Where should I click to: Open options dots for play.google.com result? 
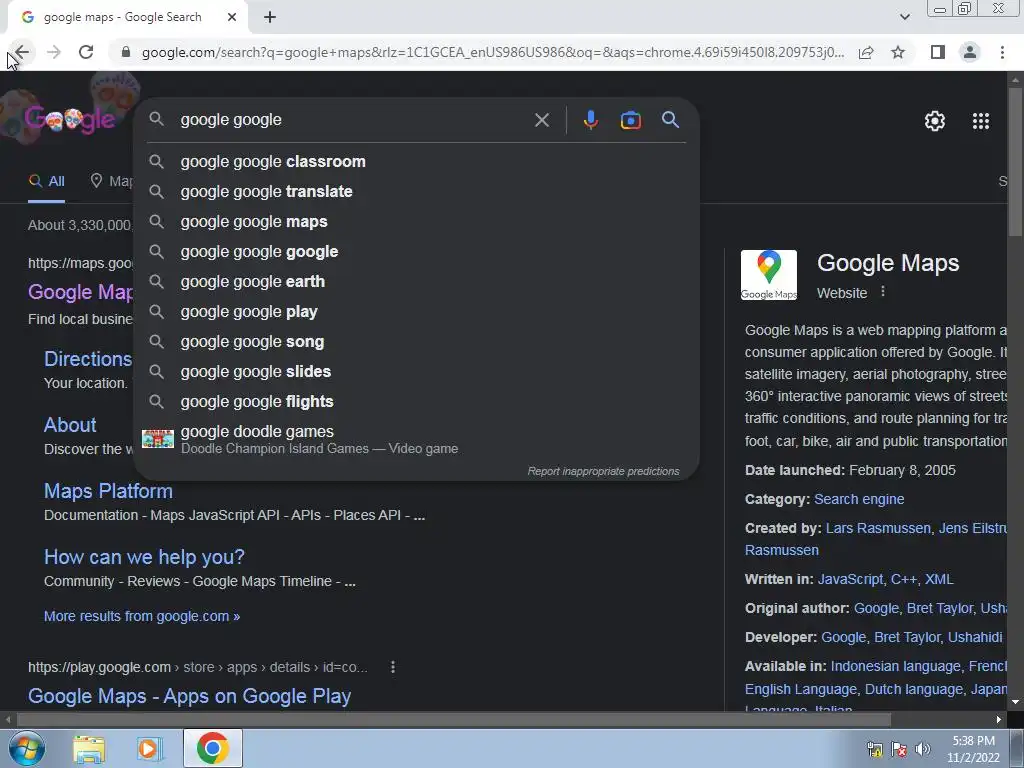(392, 667)
